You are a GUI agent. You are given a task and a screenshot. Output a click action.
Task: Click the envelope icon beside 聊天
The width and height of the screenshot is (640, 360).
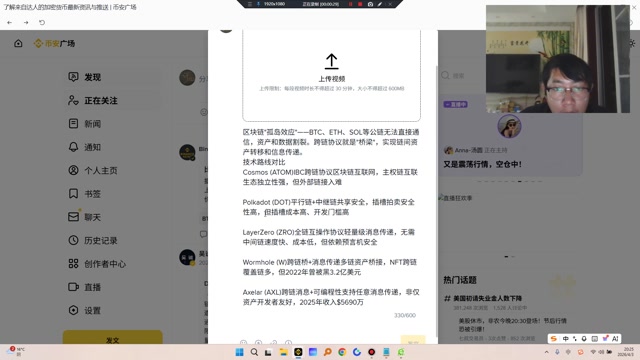(73, 217)
